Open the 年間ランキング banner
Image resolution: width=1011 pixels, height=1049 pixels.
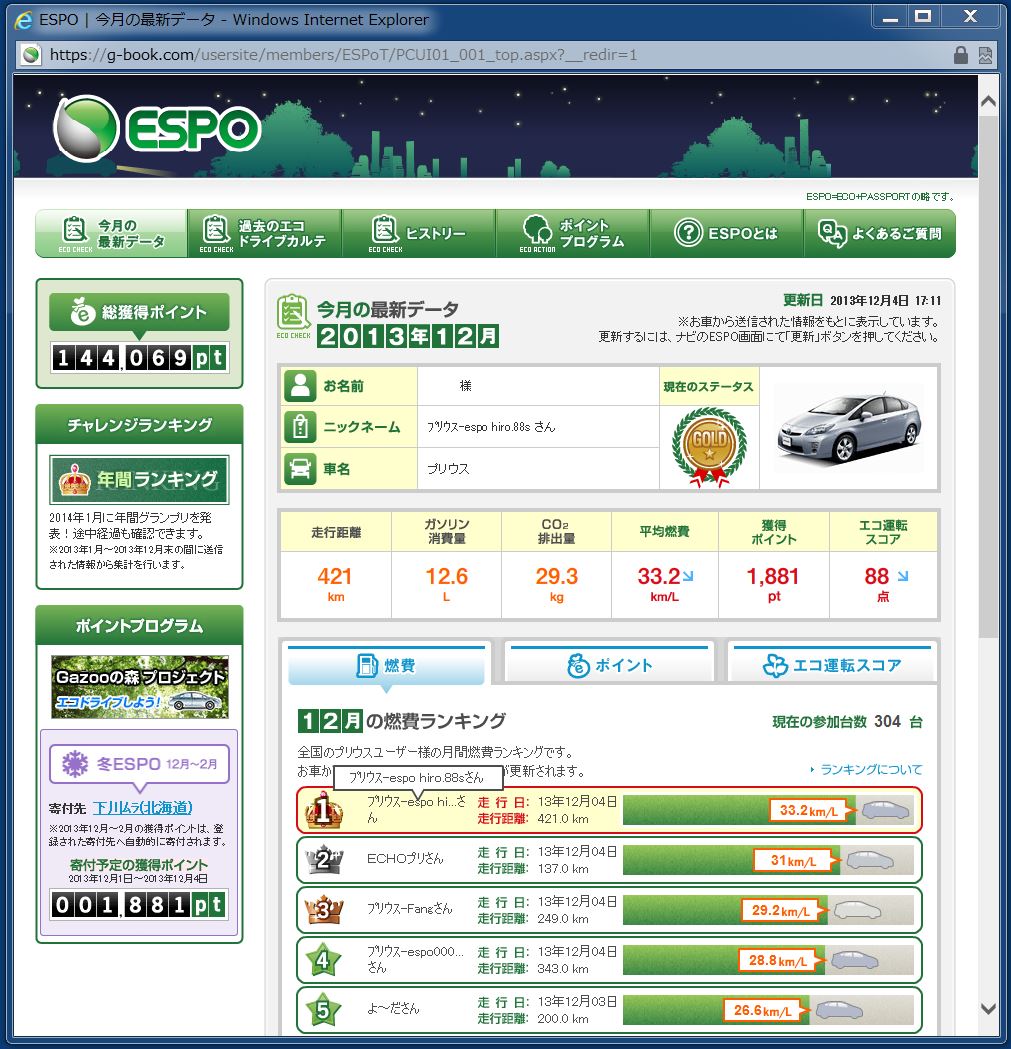[139, 480]
